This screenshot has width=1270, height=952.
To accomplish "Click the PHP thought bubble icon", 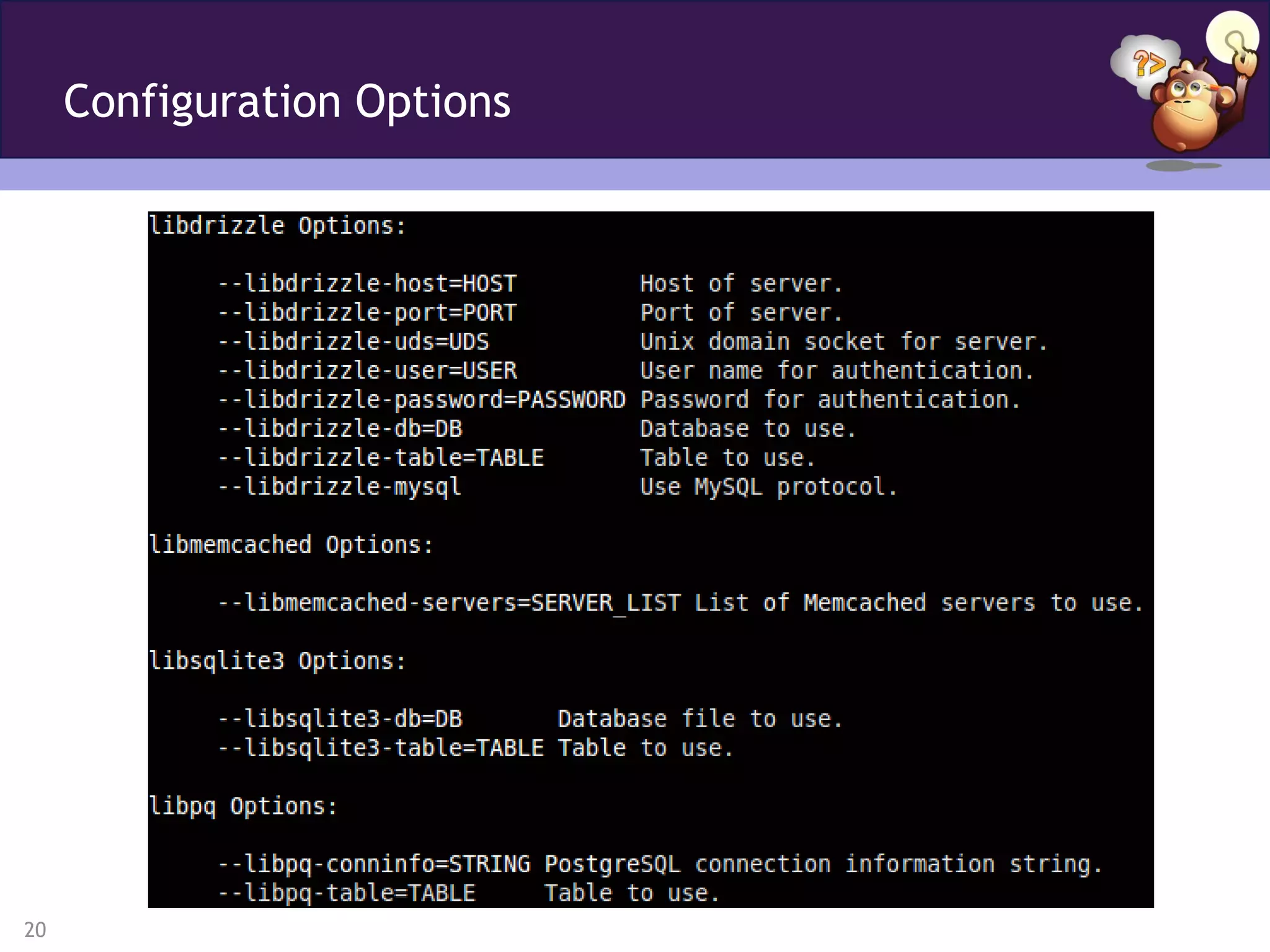I will [1145, 64].
